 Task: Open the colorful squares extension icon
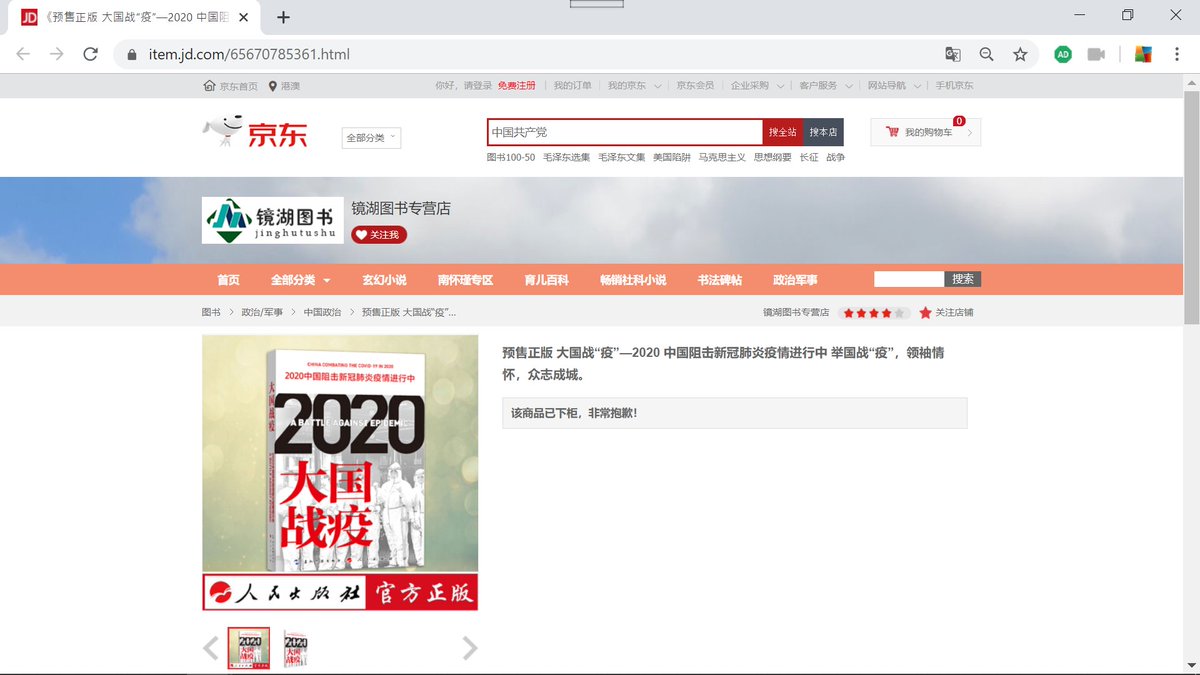tap(1143, 54)
